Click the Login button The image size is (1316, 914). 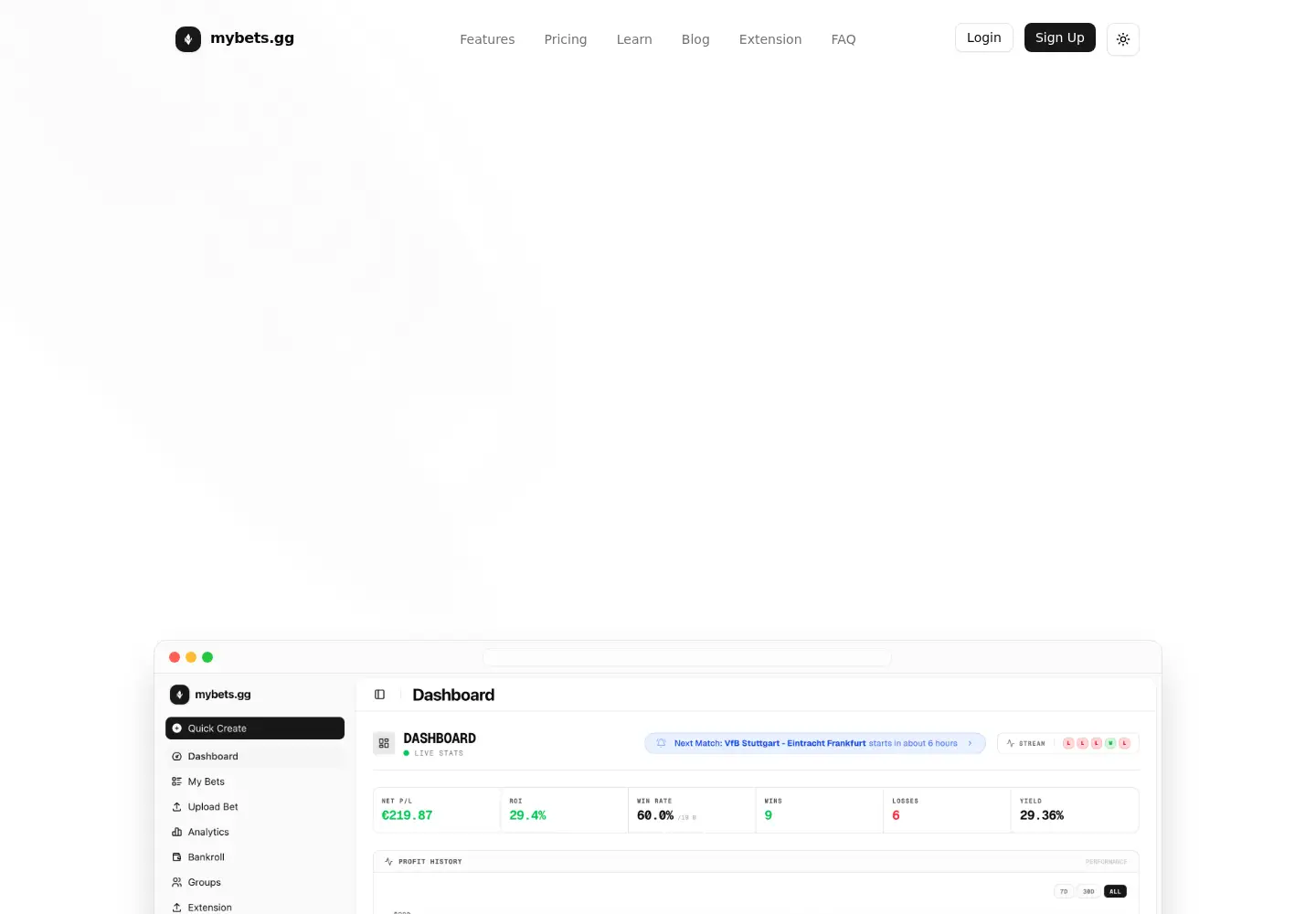[x=984, y=37]
